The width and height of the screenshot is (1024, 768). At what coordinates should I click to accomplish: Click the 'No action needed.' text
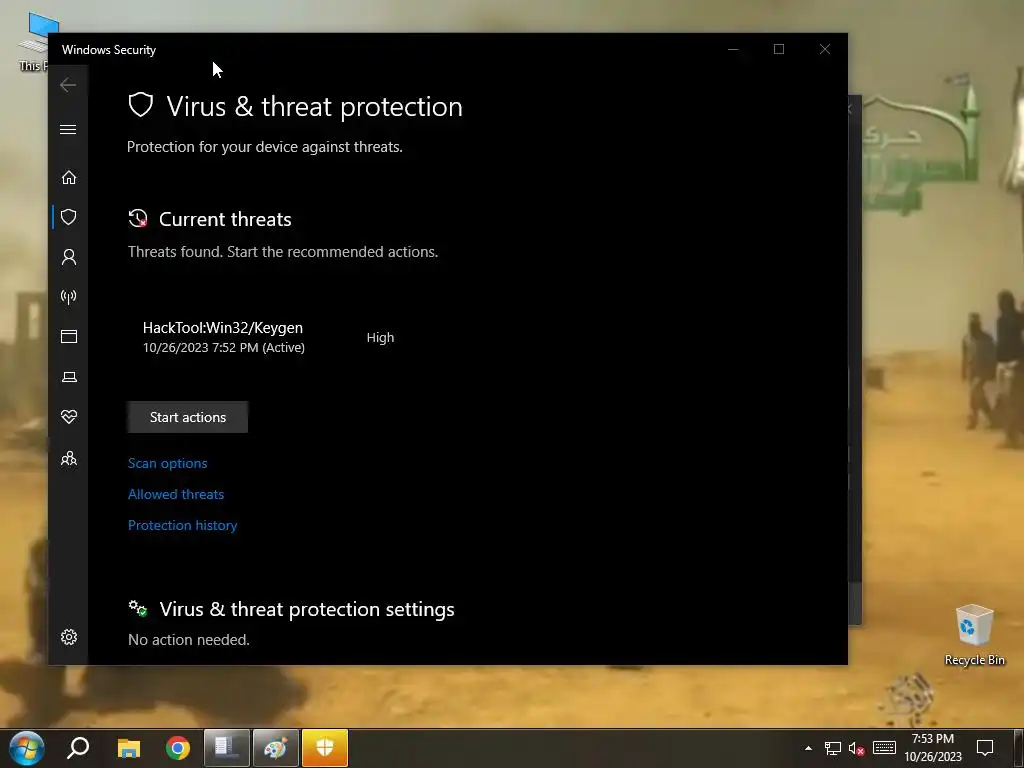[x=189, y=640]
